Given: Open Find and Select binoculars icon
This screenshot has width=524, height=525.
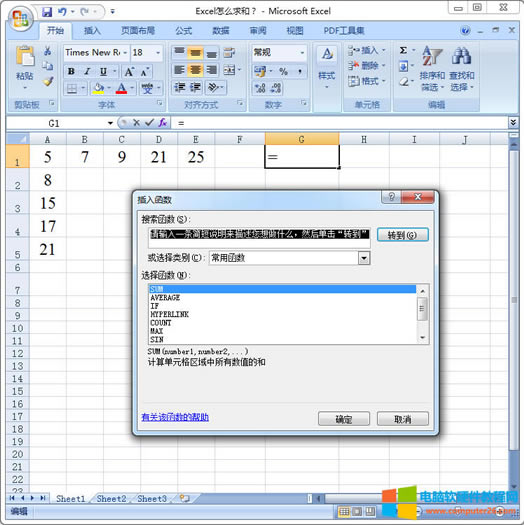Looking at the screenshot, I should (461, 56).
